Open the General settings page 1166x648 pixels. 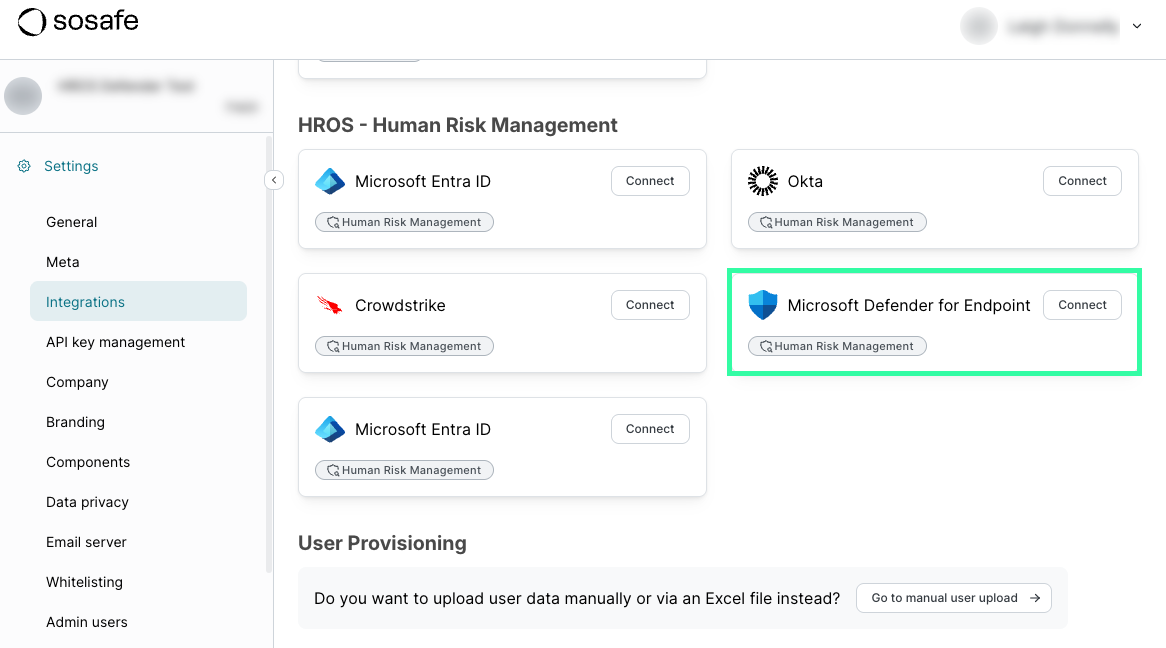tap(71, 222)
